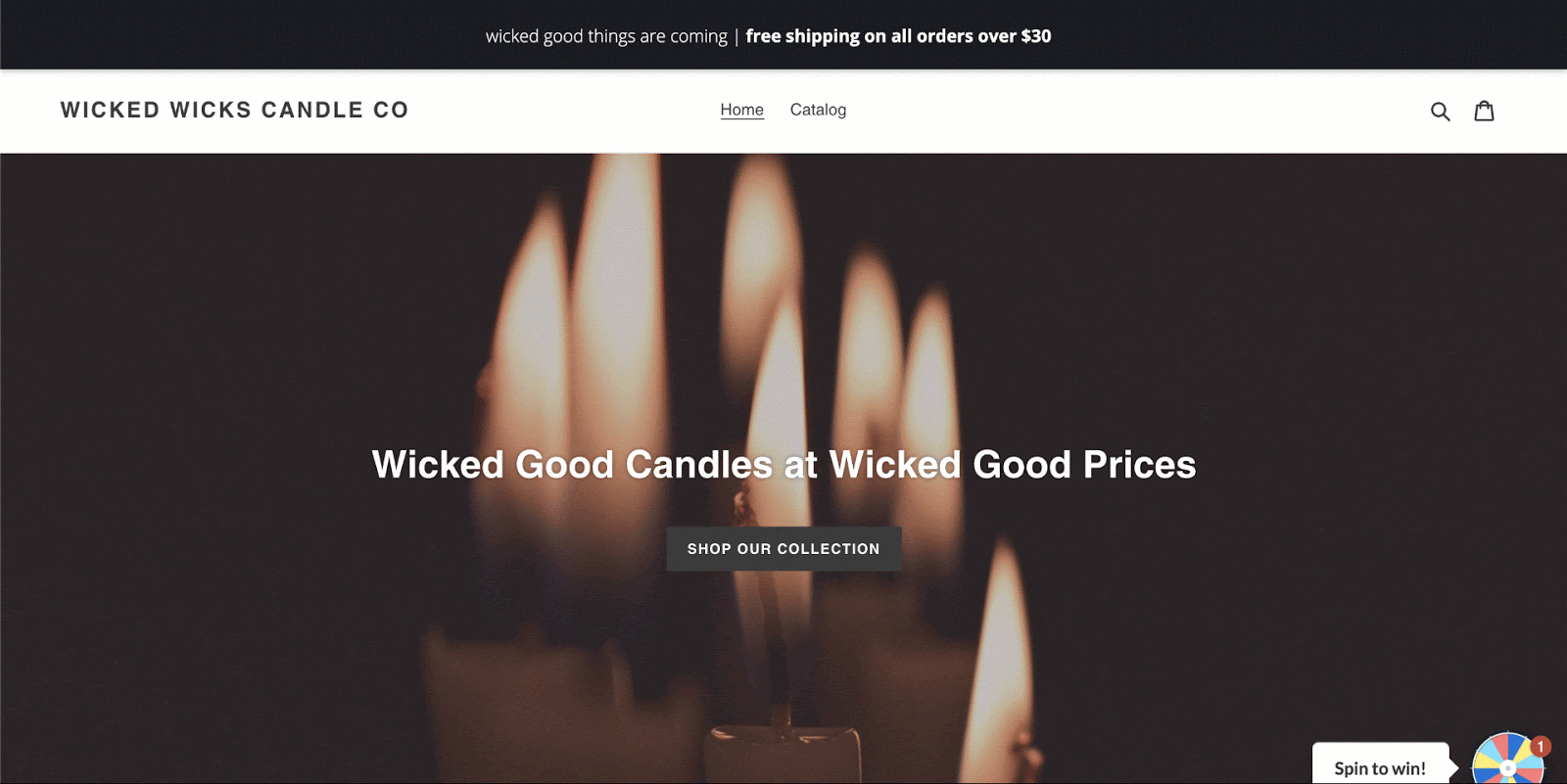Click the Wicked Wicks Candle Co logo

coord(234,110)
